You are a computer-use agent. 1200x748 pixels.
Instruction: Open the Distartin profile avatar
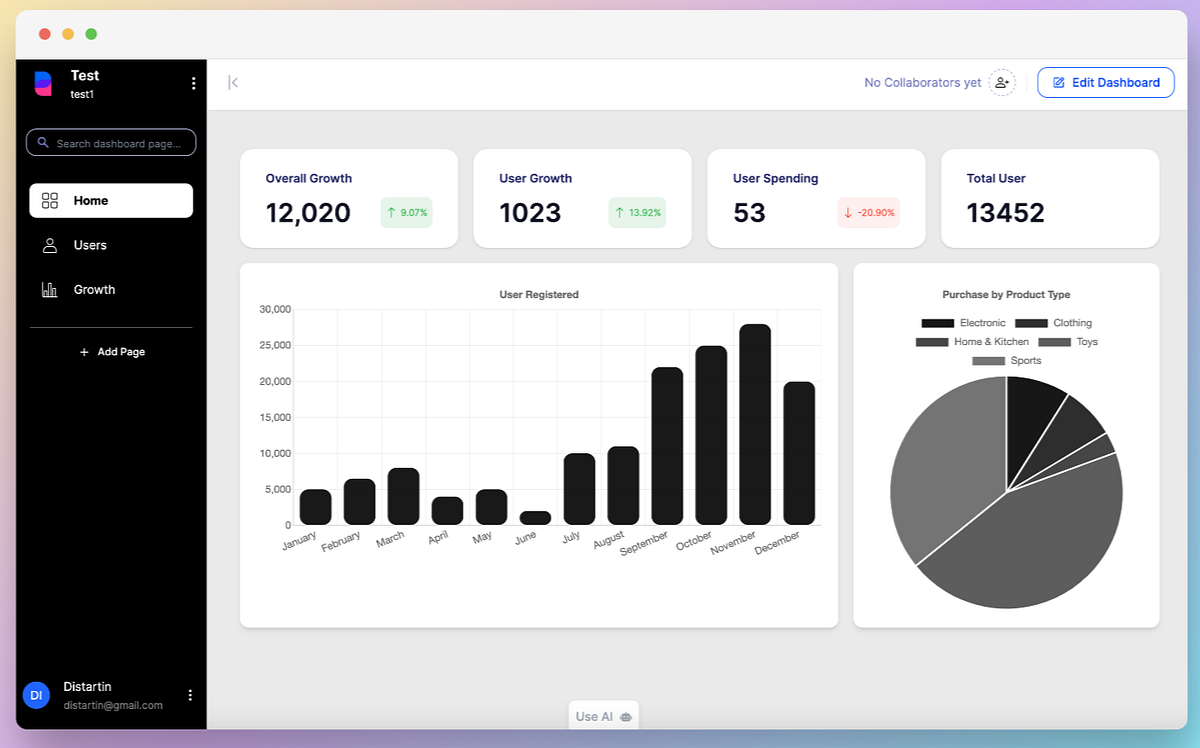point(36,694)
